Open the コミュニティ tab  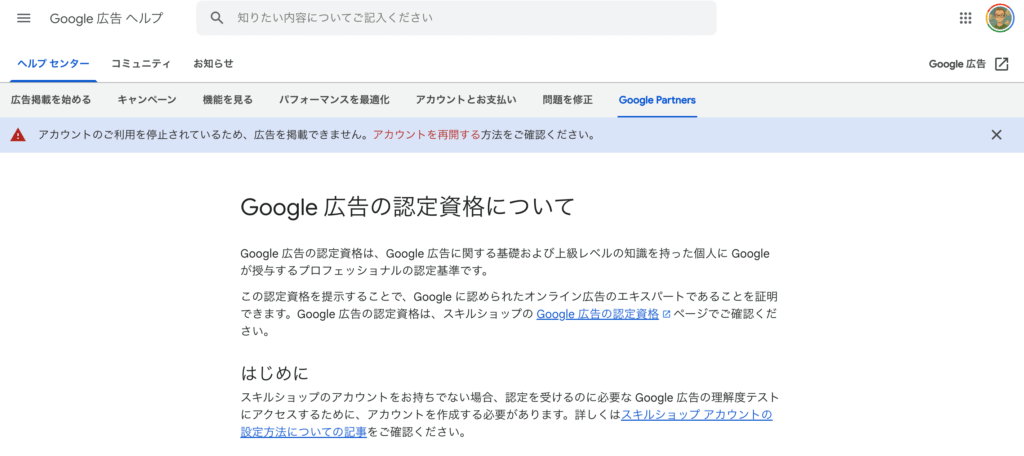tap(141, 63)
